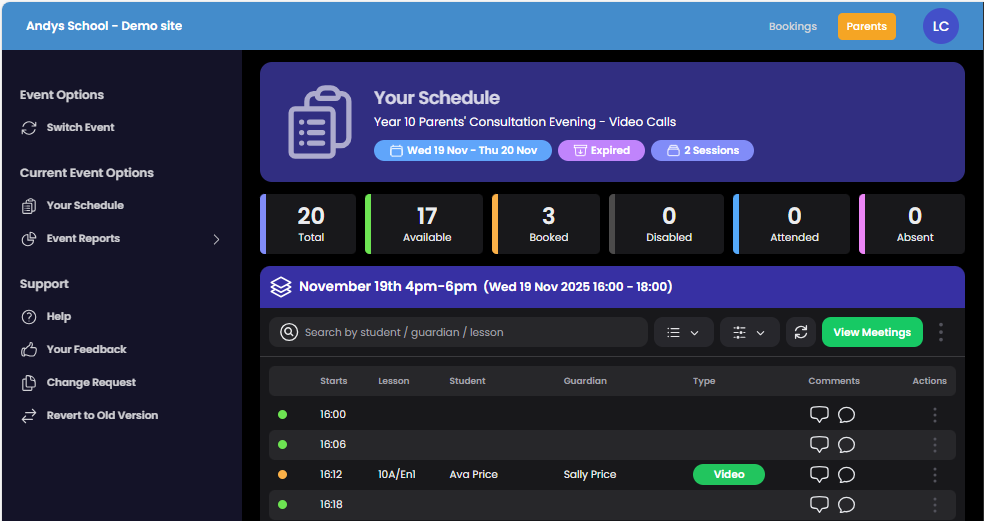Image resolution: width=984 pixels, height=521 pixels.
Task: Click the Available slots stat card
Action: (x=424, y=224)
